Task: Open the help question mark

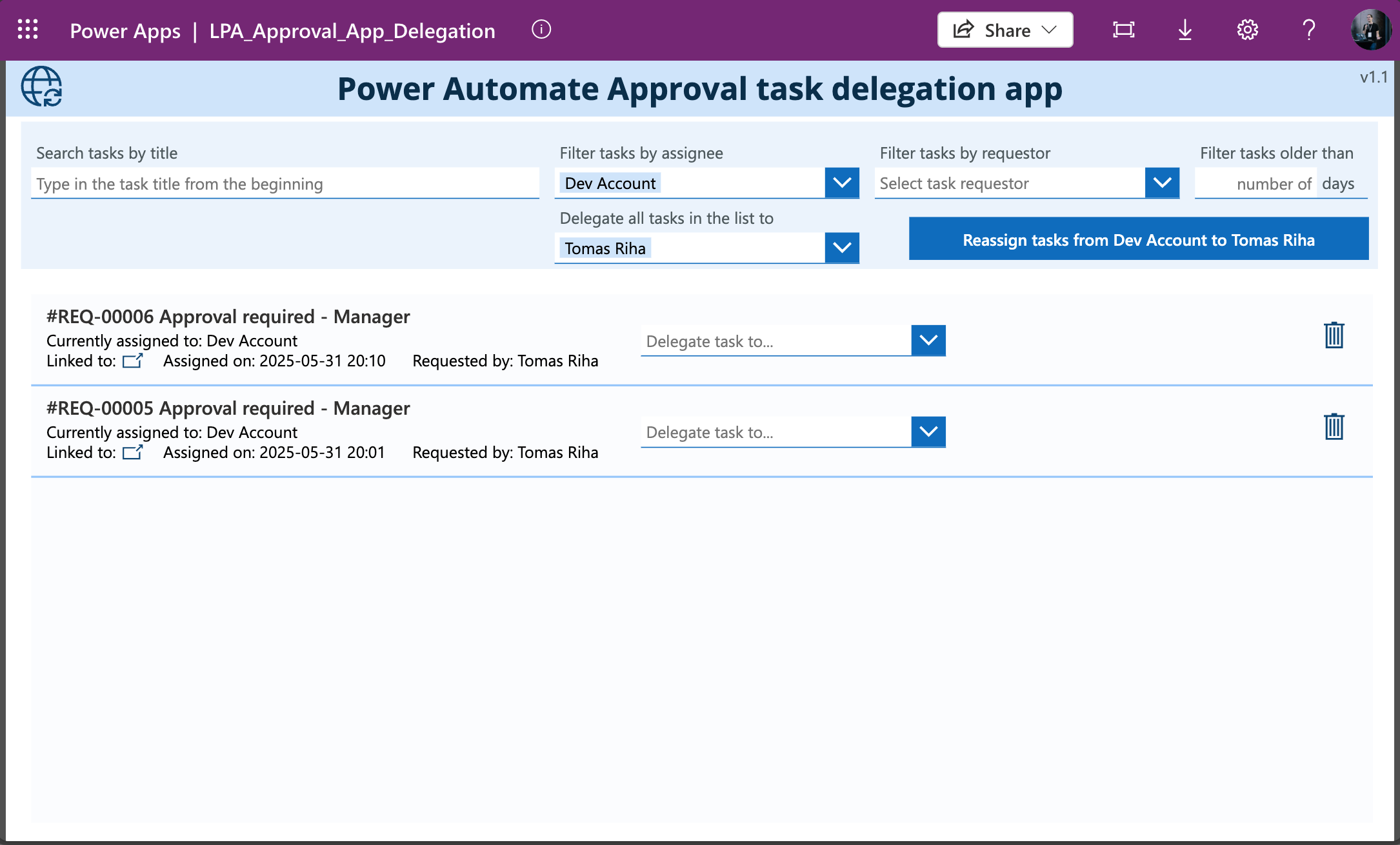Action: click(x=1309, y=30)
